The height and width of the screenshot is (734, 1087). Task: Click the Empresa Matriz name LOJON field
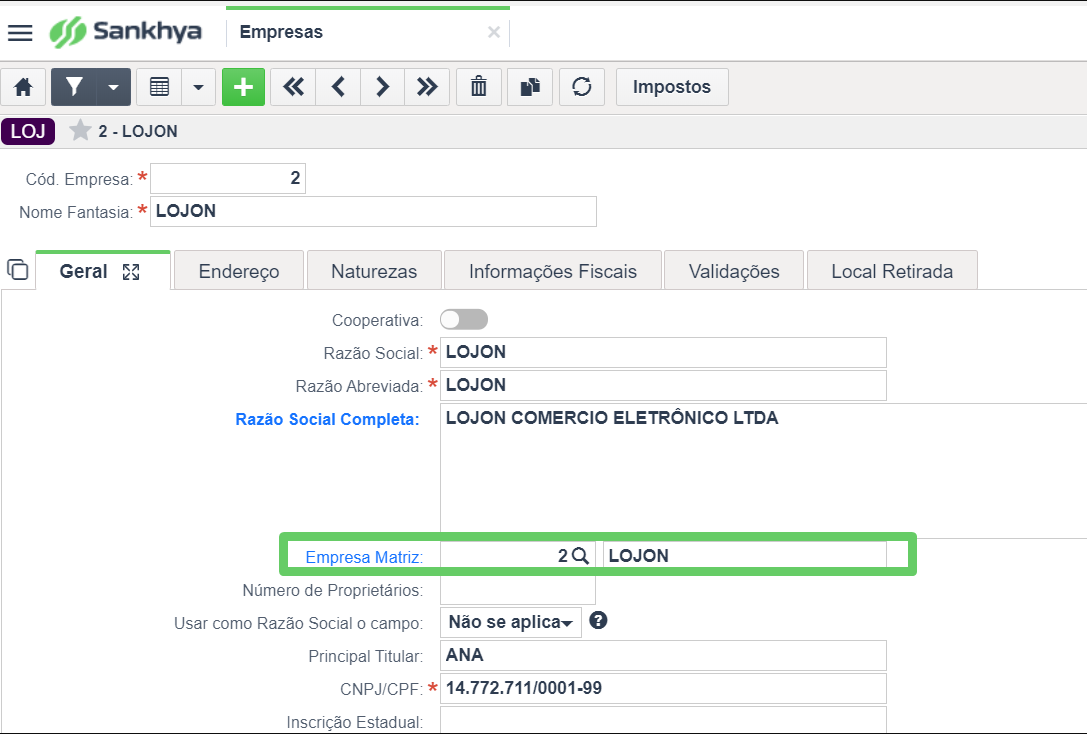(745, 556)
